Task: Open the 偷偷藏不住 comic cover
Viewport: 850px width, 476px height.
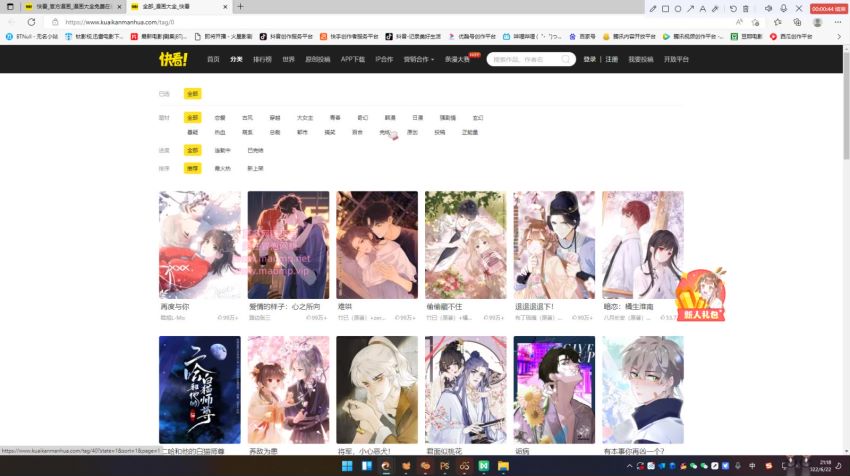Action: tap(466, 245)
